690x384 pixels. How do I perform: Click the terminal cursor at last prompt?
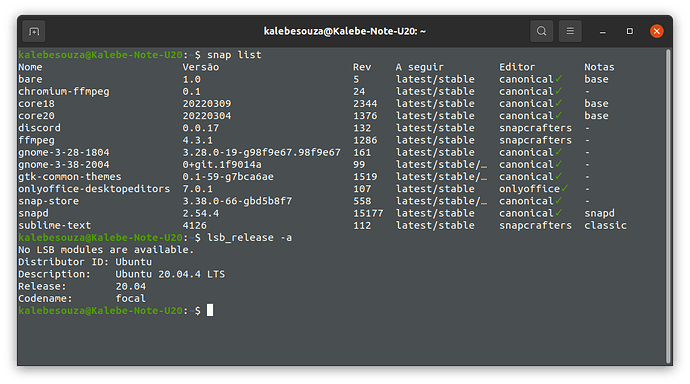tap(210, 310)
